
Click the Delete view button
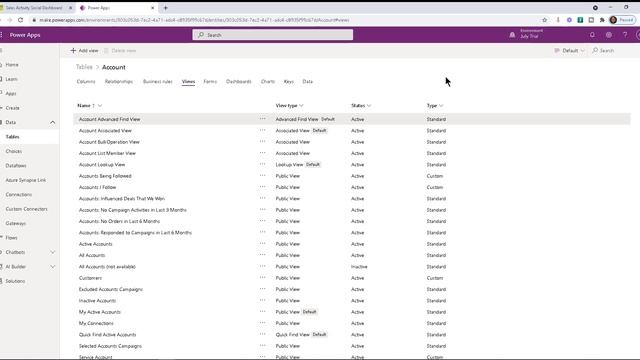[x=120, y=51]
